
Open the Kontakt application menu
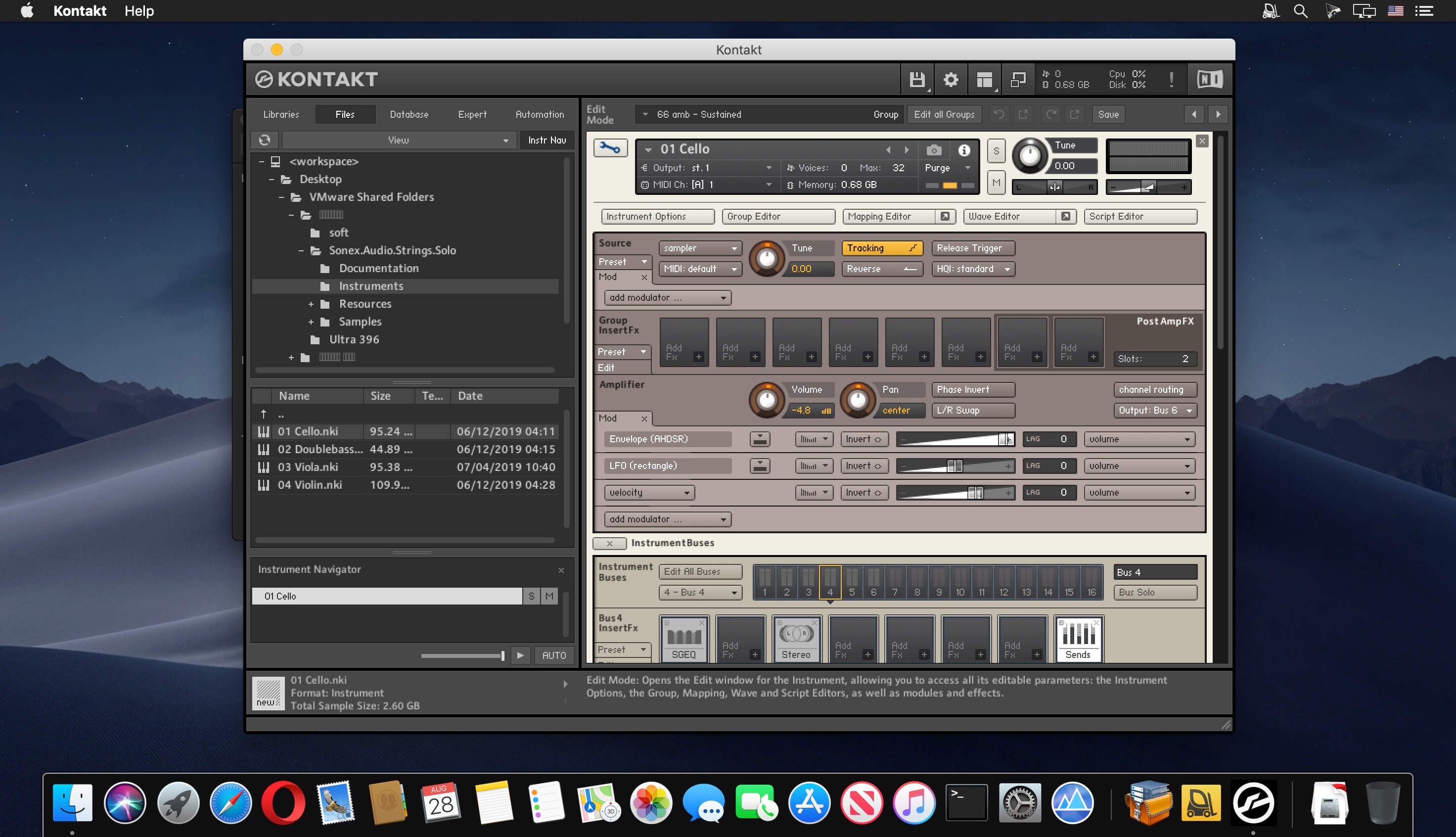click(x=79, y=11)
